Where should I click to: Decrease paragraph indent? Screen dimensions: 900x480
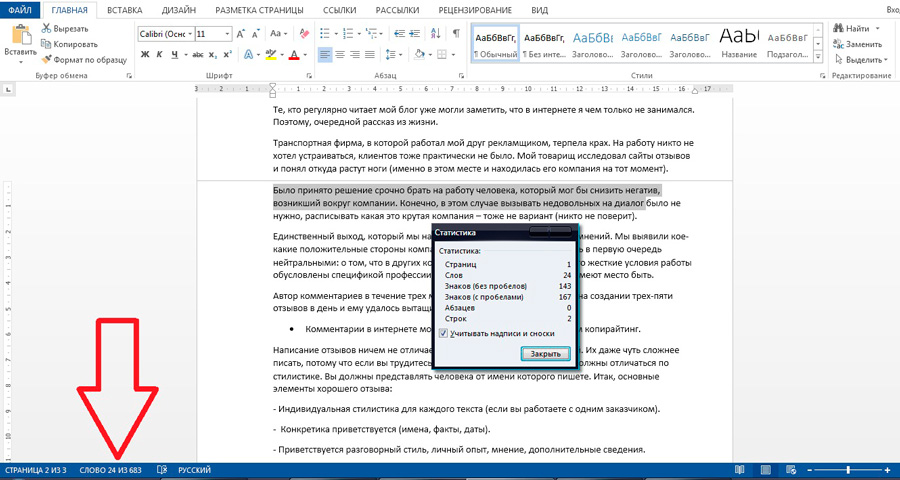(400, 34)
